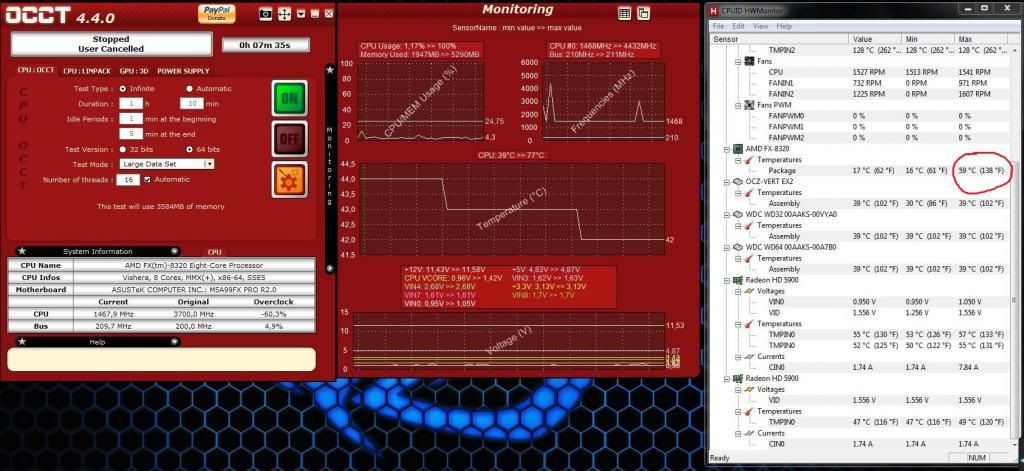Click the Stopped User Cancelled status box

pyautogui.click(x=111, y=44)
